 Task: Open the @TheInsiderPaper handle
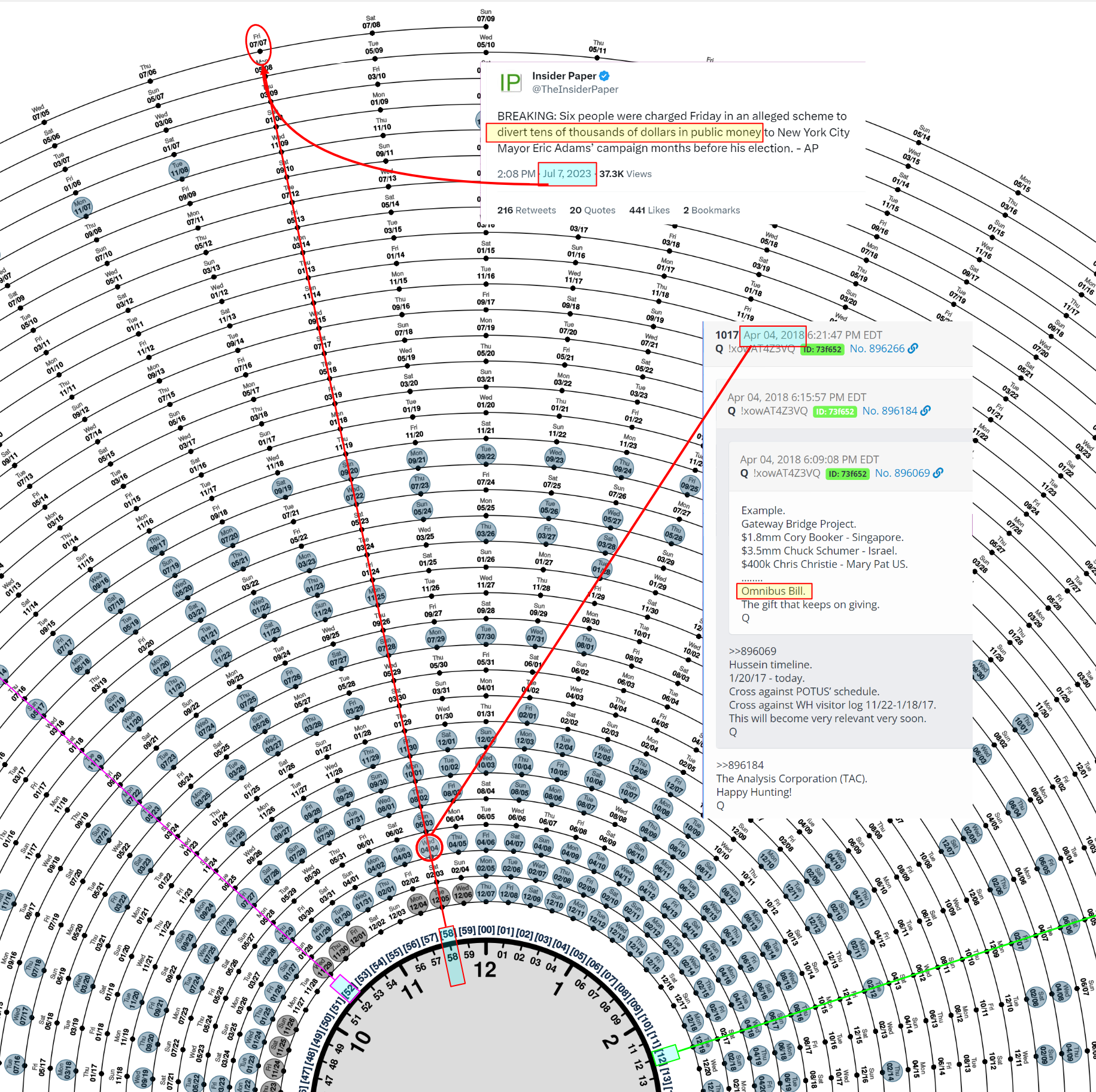pos(575,89)
